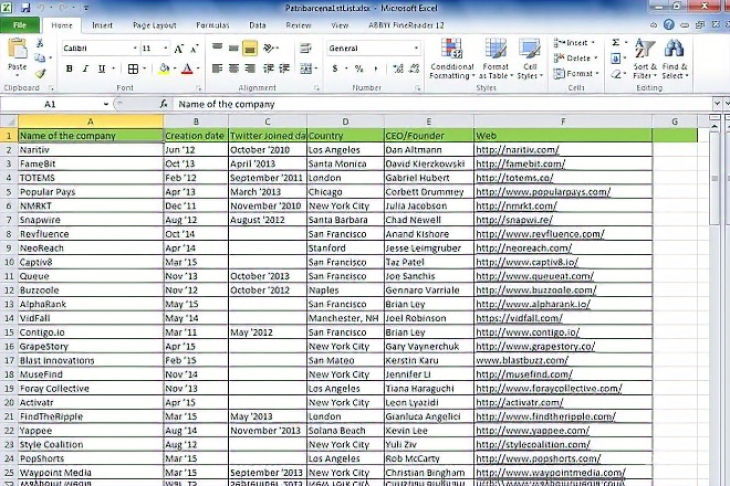Align text right
730x486 pixels.
pos(250,69)
